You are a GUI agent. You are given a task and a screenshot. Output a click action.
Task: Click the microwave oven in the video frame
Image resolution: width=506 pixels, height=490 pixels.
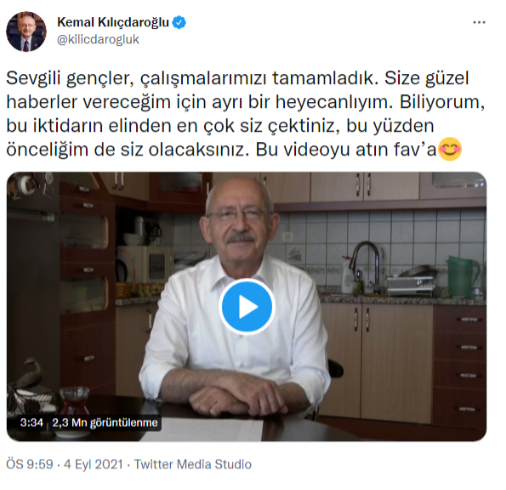(x=146, y=264)
